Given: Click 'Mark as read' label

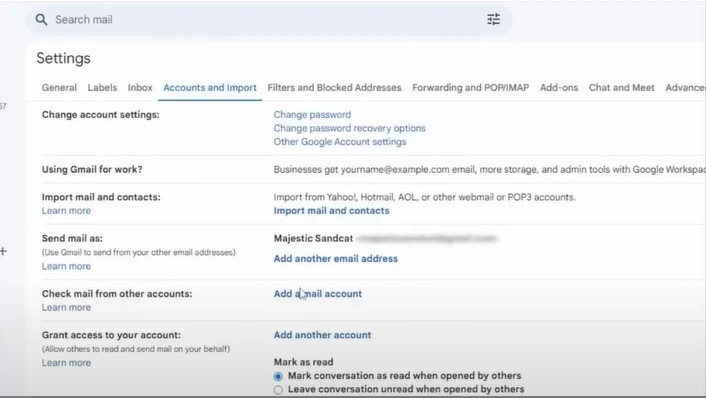Looking at the screenshot, I should pos(303,362).
